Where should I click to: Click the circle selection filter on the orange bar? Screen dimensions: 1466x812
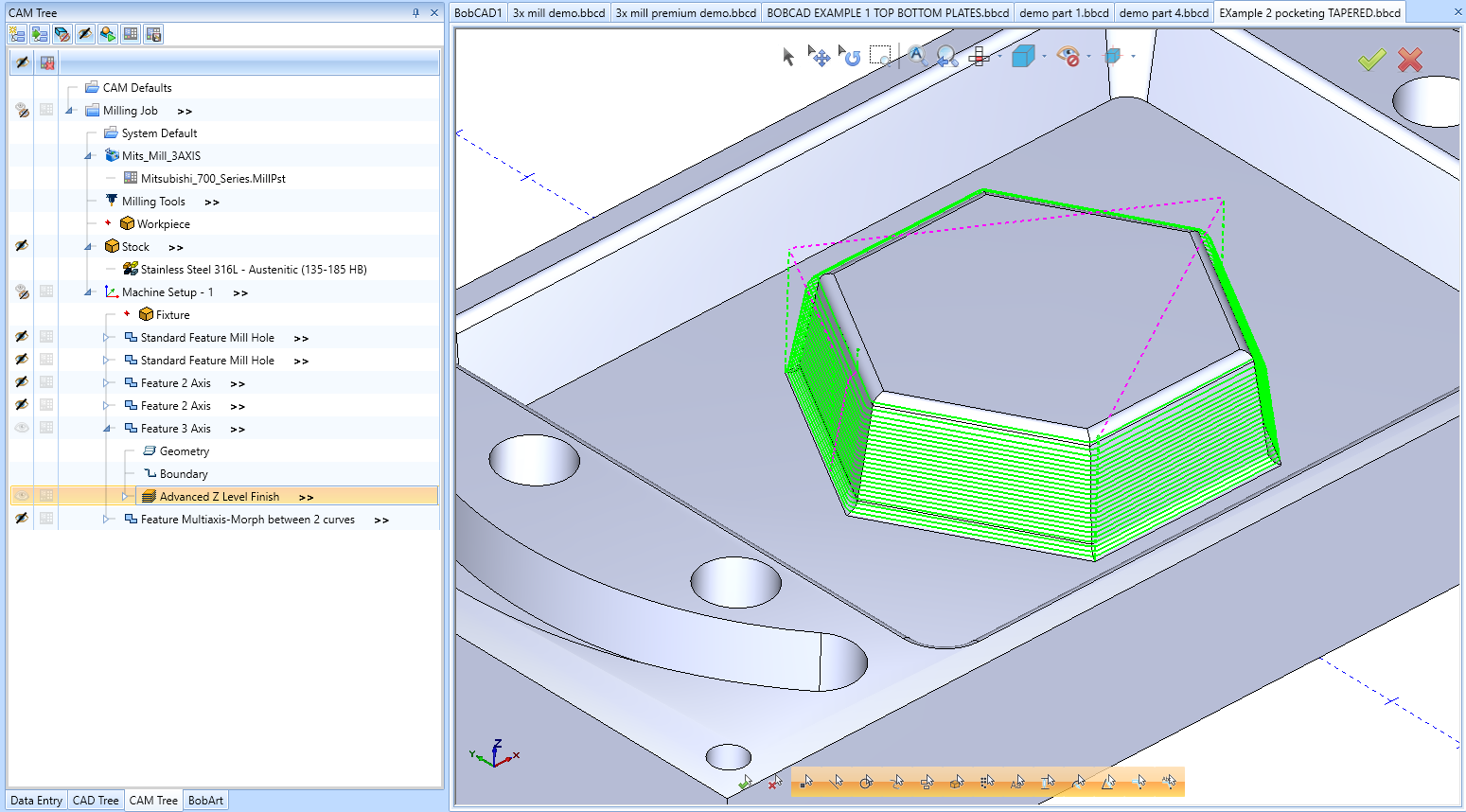[866, 782]
